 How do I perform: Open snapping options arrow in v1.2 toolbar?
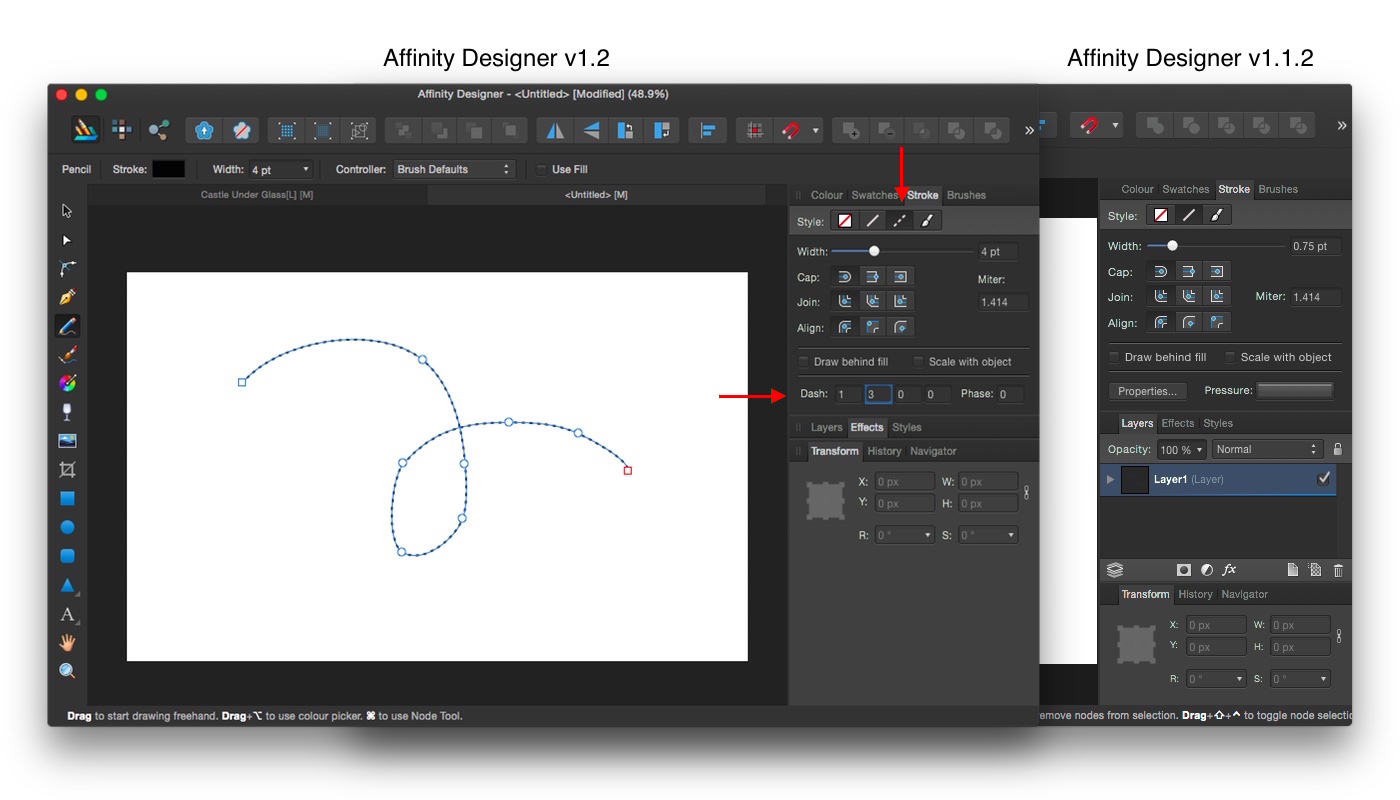pyautogui.click(x=816, y=130)
